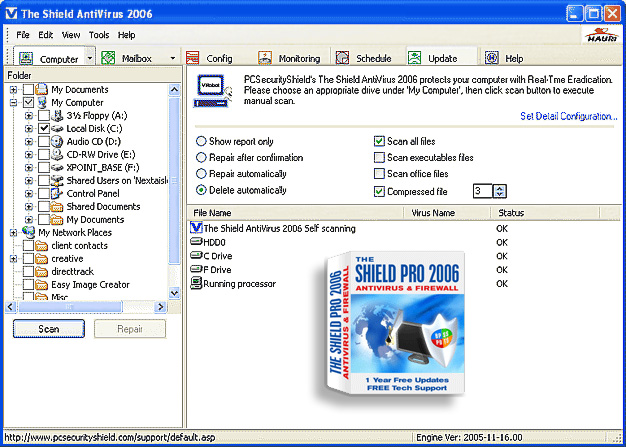Click the Running processor icon in results
The image size is (626, 447).
[x=196, y=284]
